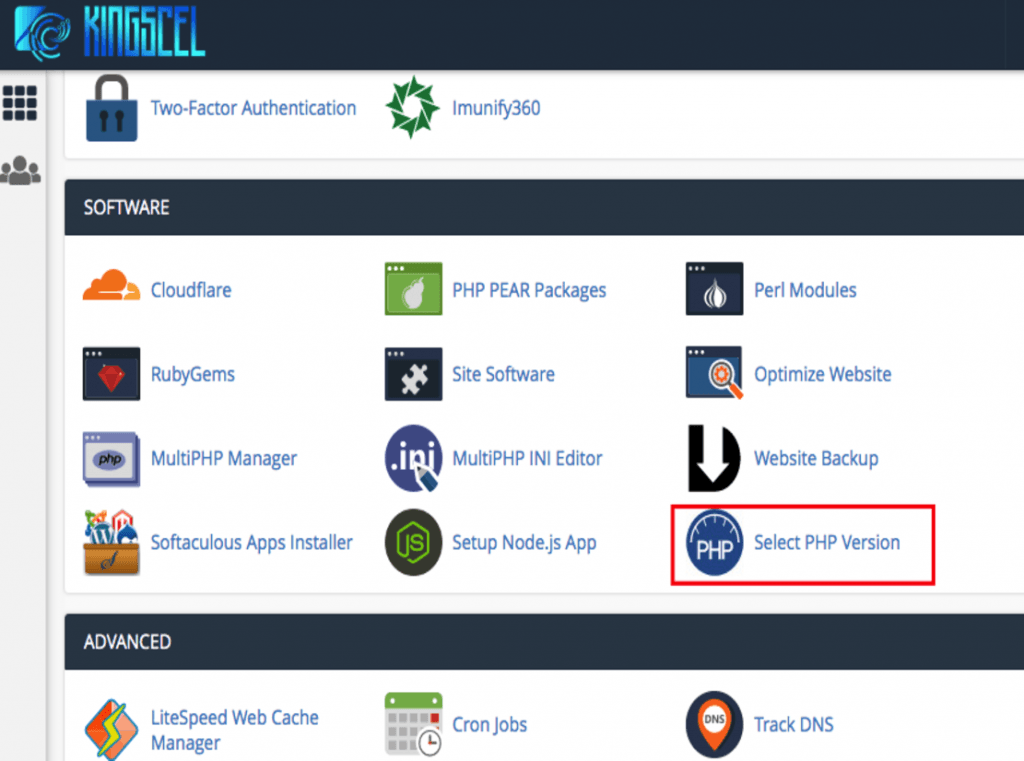Open the Setup Node.js App icon
This screenshot has width=1024, height=761.
413,543
